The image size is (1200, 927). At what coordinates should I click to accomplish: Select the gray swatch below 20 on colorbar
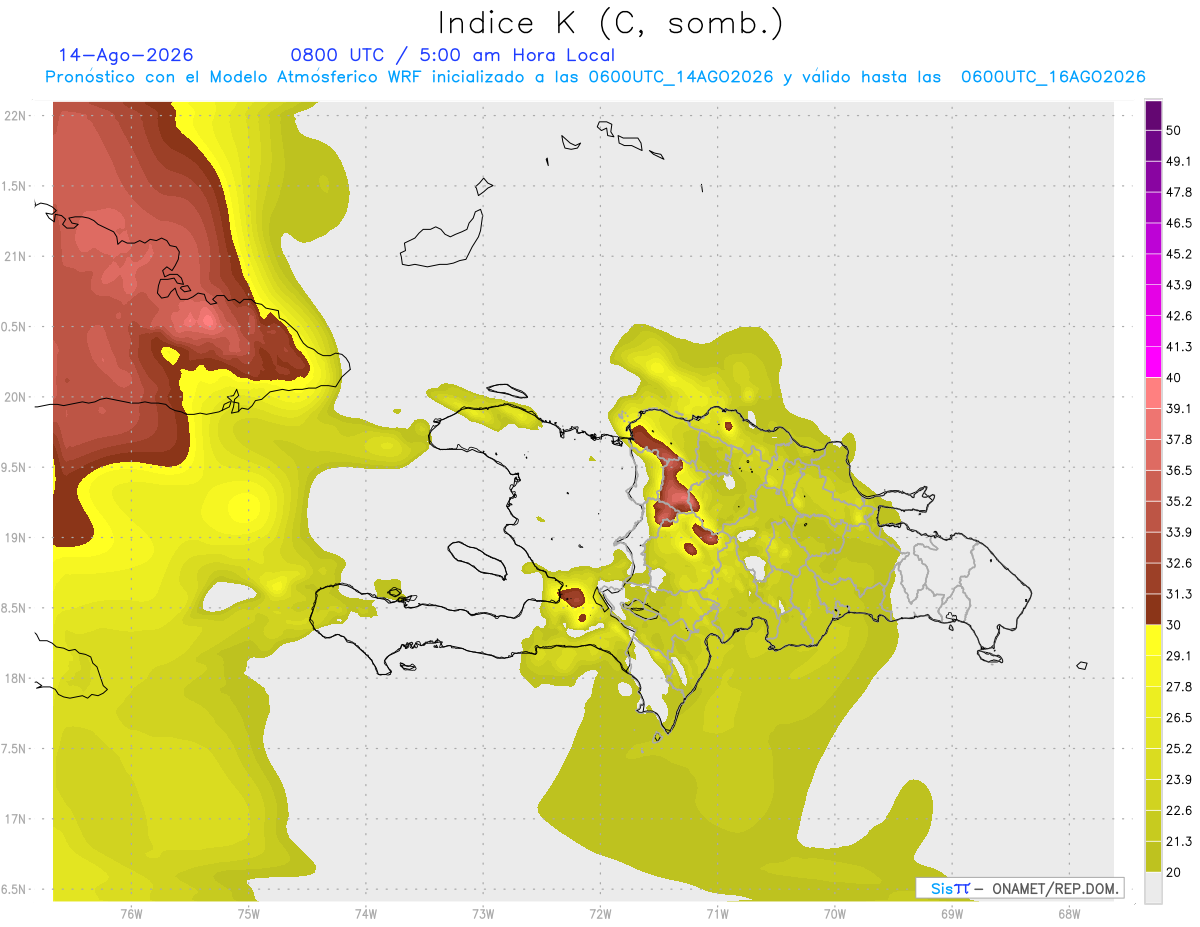pyautogui.click(x=1154, y=887)
